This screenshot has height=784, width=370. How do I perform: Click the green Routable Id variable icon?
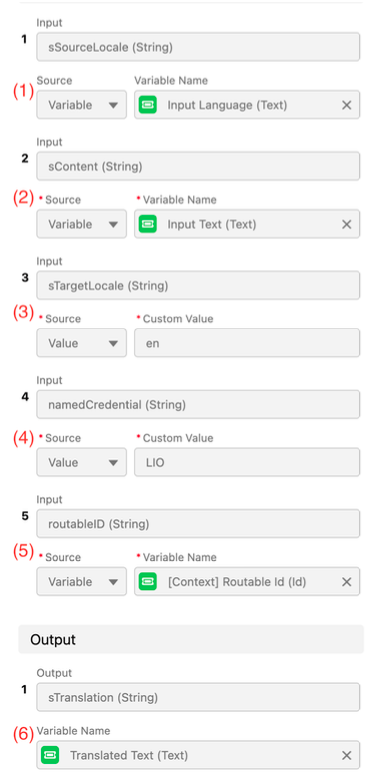coord(148,582)
